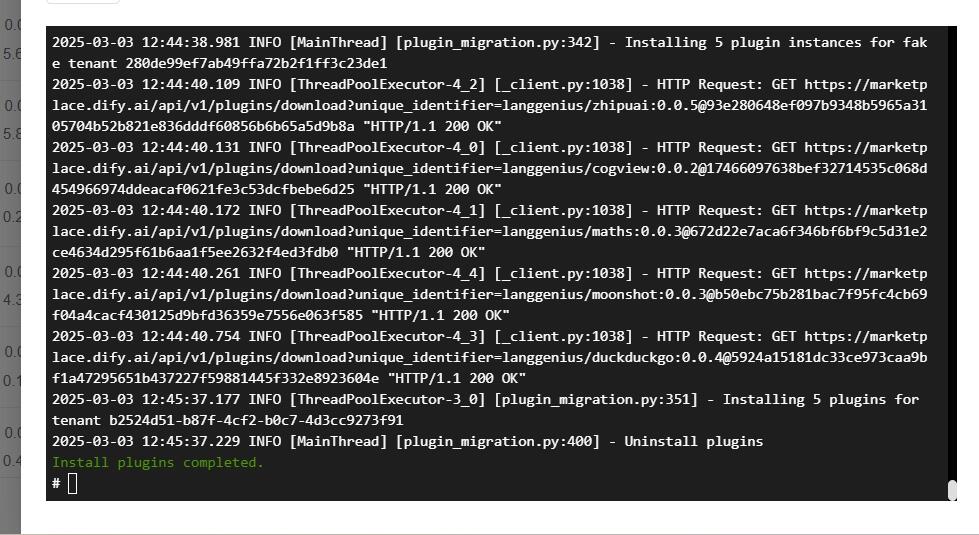Click the [plugin_migration.py:342] source reference

pyautogui.click(x=498, y=42)
